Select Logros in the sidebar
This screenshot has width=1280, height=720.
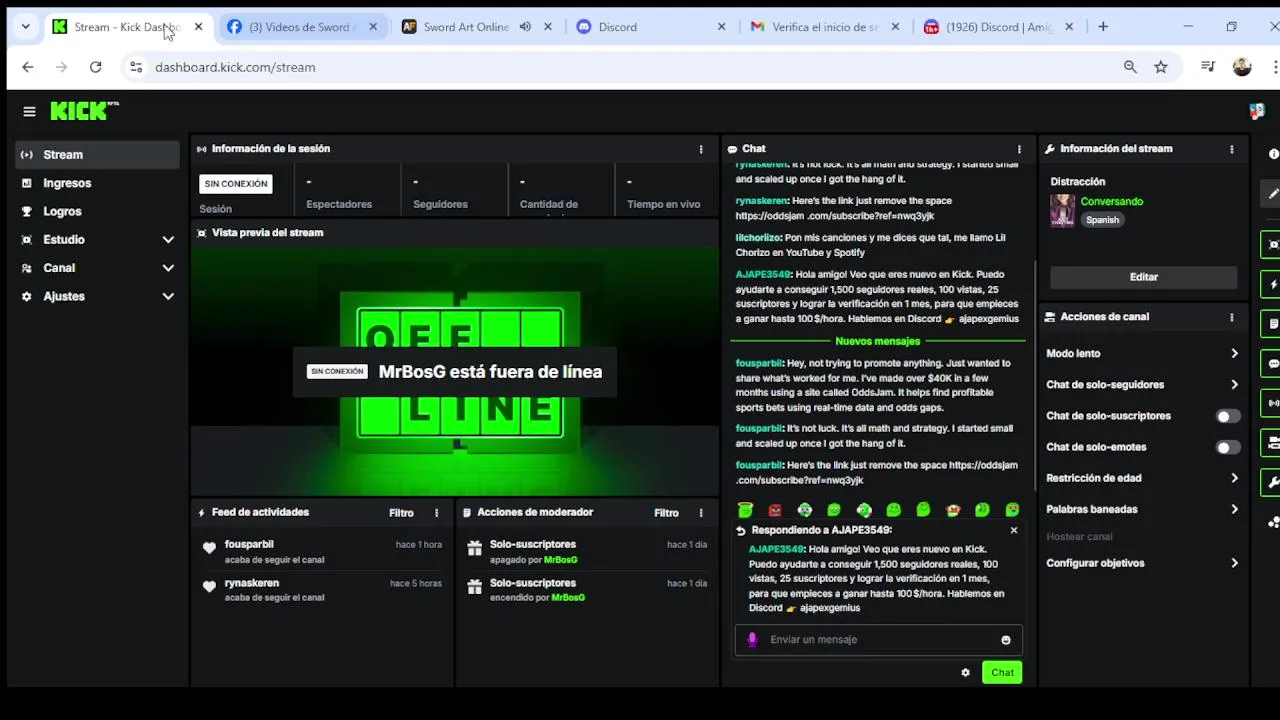tap(97, 211)
